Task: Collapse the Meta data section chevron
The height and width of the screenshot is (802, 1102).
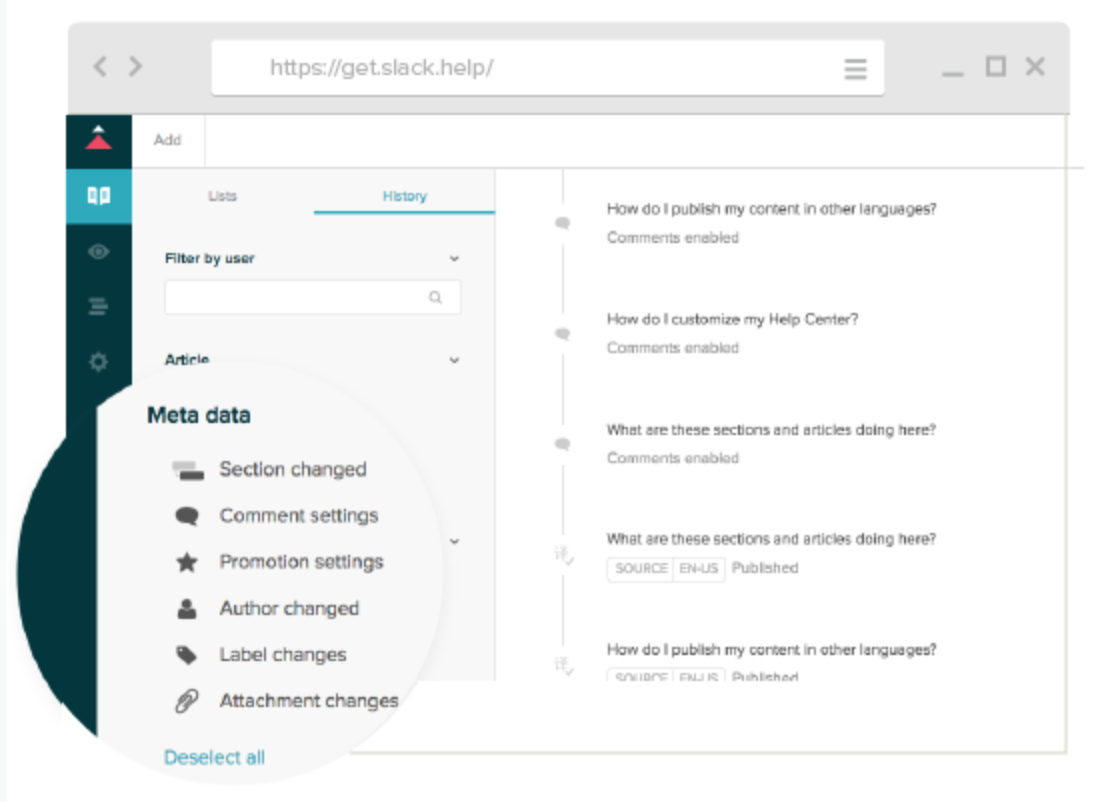Action: 455,541
